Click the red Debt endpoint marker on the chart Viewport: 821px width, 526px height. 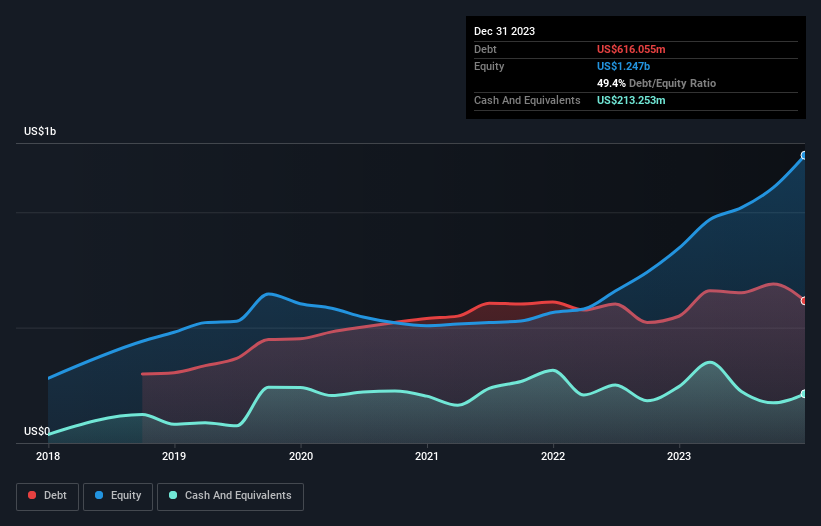click(804, 301)
